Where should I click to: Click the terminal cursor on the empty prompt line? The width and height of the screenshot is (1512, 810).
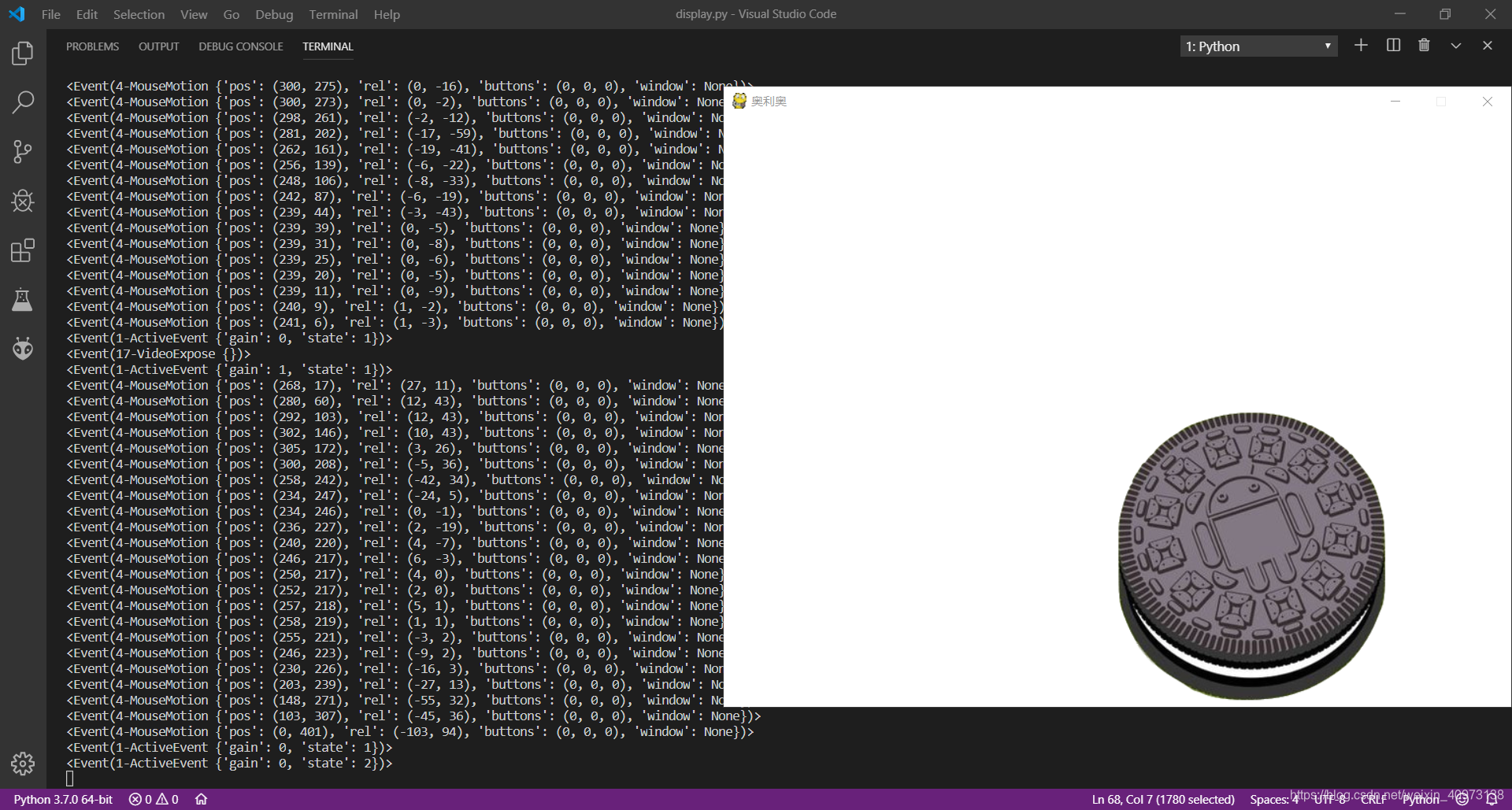point(69,779)
